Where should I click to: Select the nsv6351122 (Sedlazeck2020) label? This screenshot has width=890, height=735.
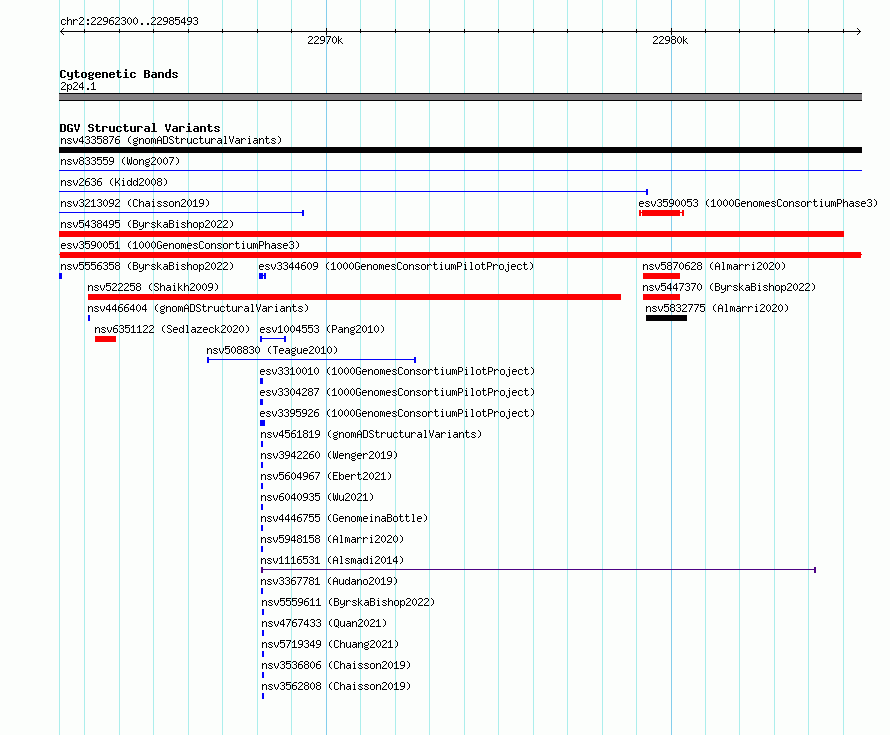click(172, 329)
